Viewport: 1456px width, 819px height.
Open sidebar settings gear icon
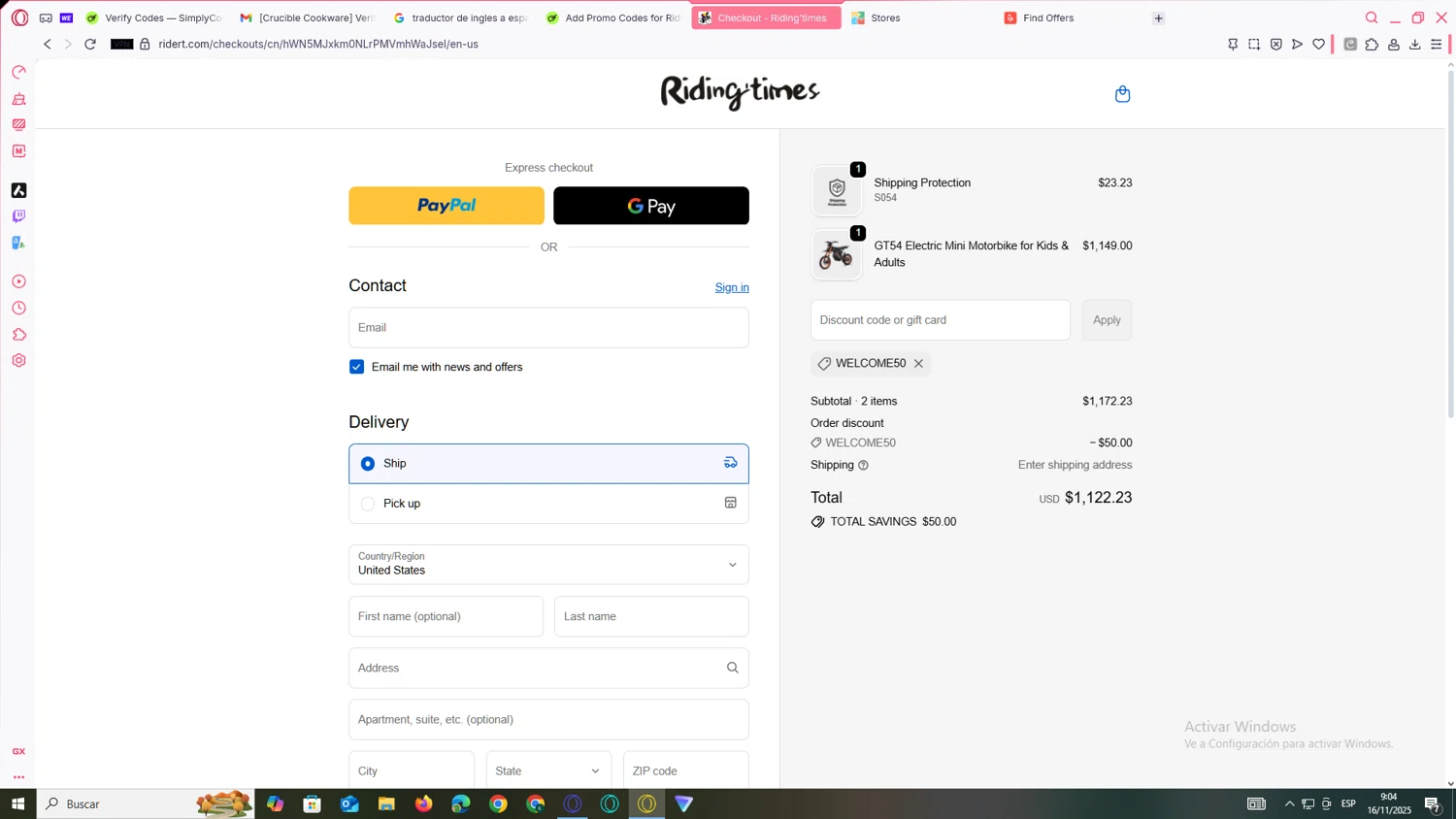18,361
